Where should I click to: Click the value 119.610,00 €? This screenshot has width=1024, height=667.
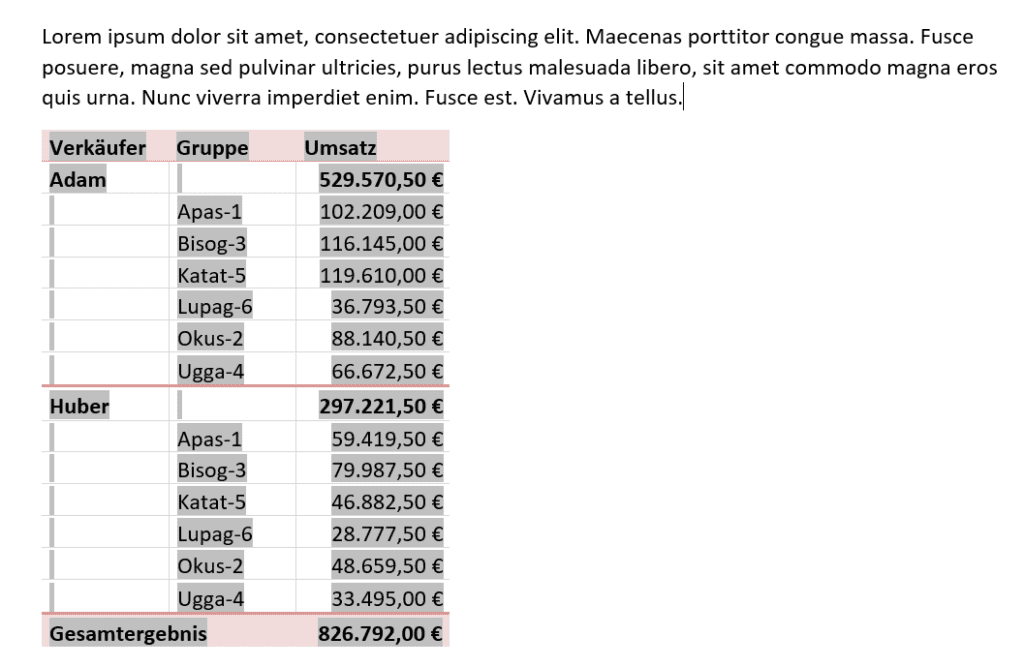click(381, 276)
